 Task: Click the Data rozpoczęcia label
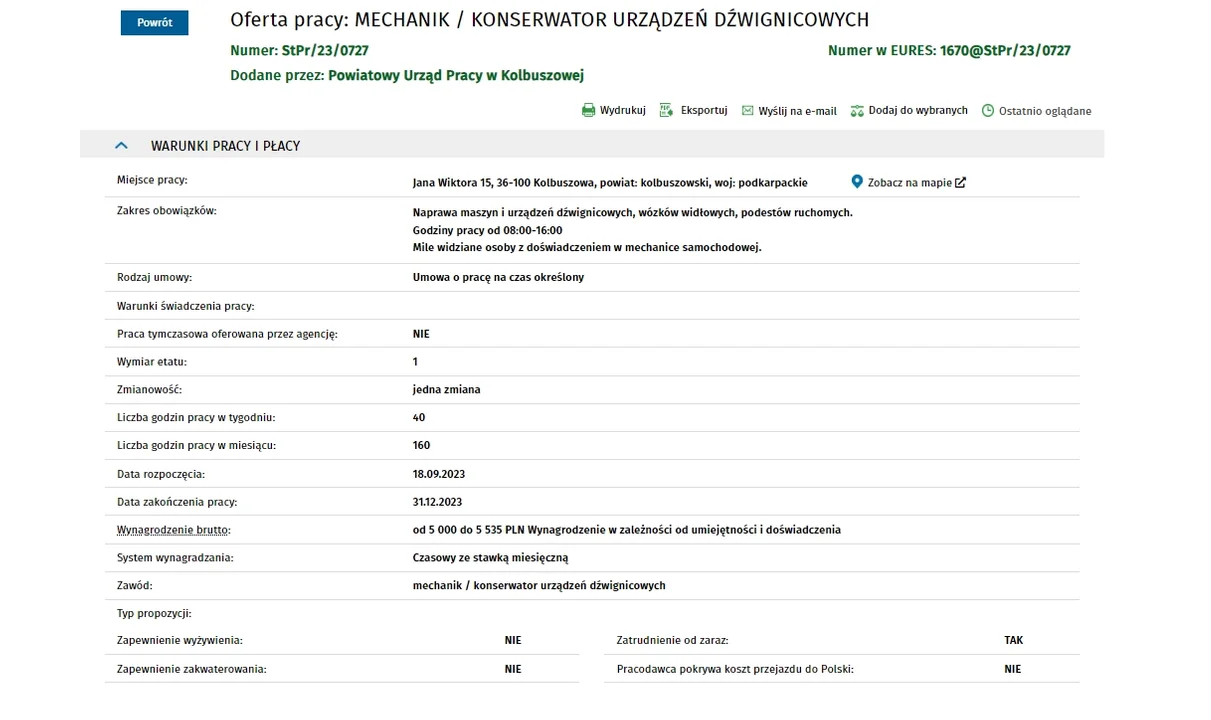pos(161,474)
